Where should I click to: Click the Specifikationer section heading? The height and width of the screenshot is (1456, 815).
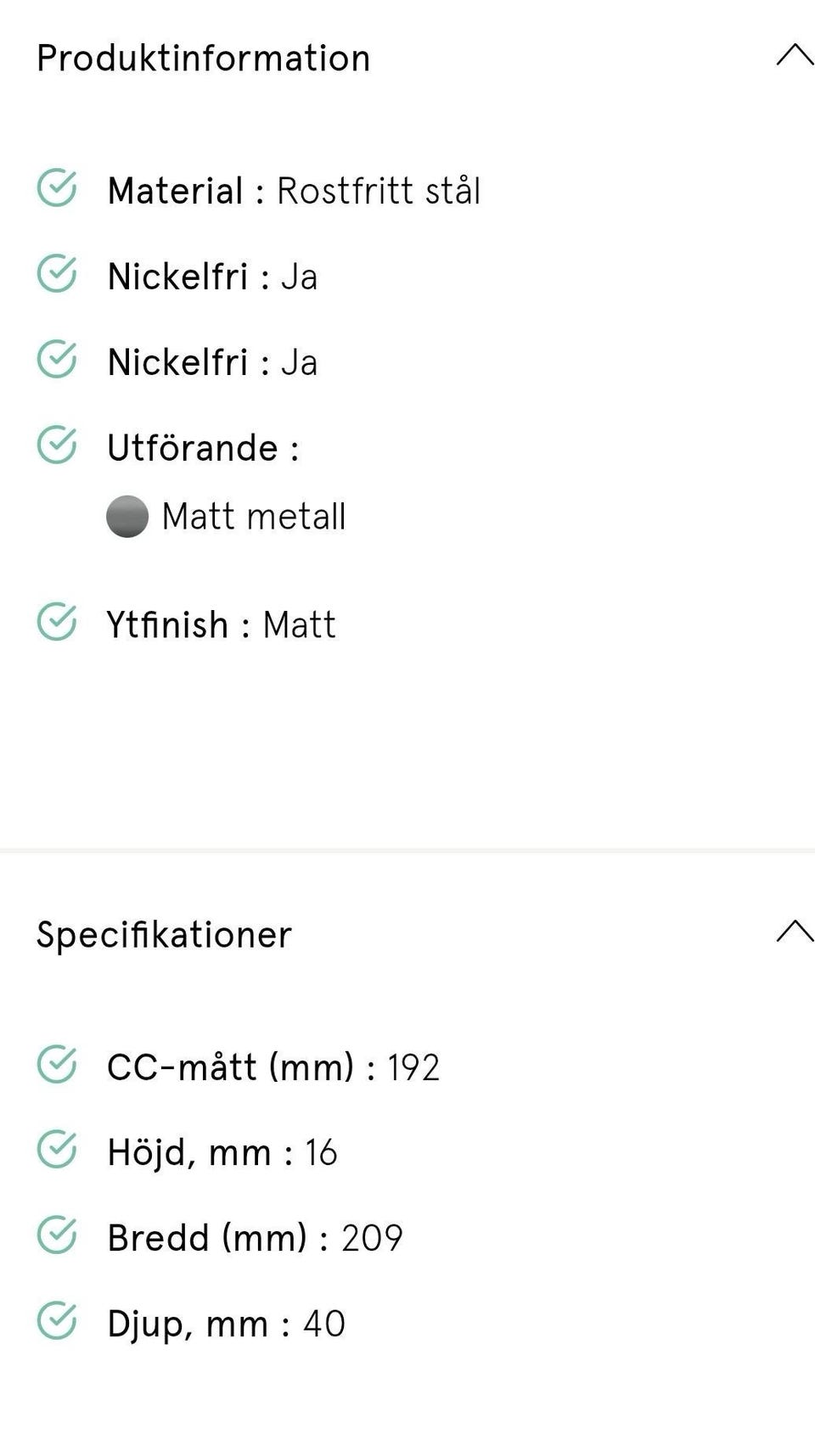click(164, 935)
